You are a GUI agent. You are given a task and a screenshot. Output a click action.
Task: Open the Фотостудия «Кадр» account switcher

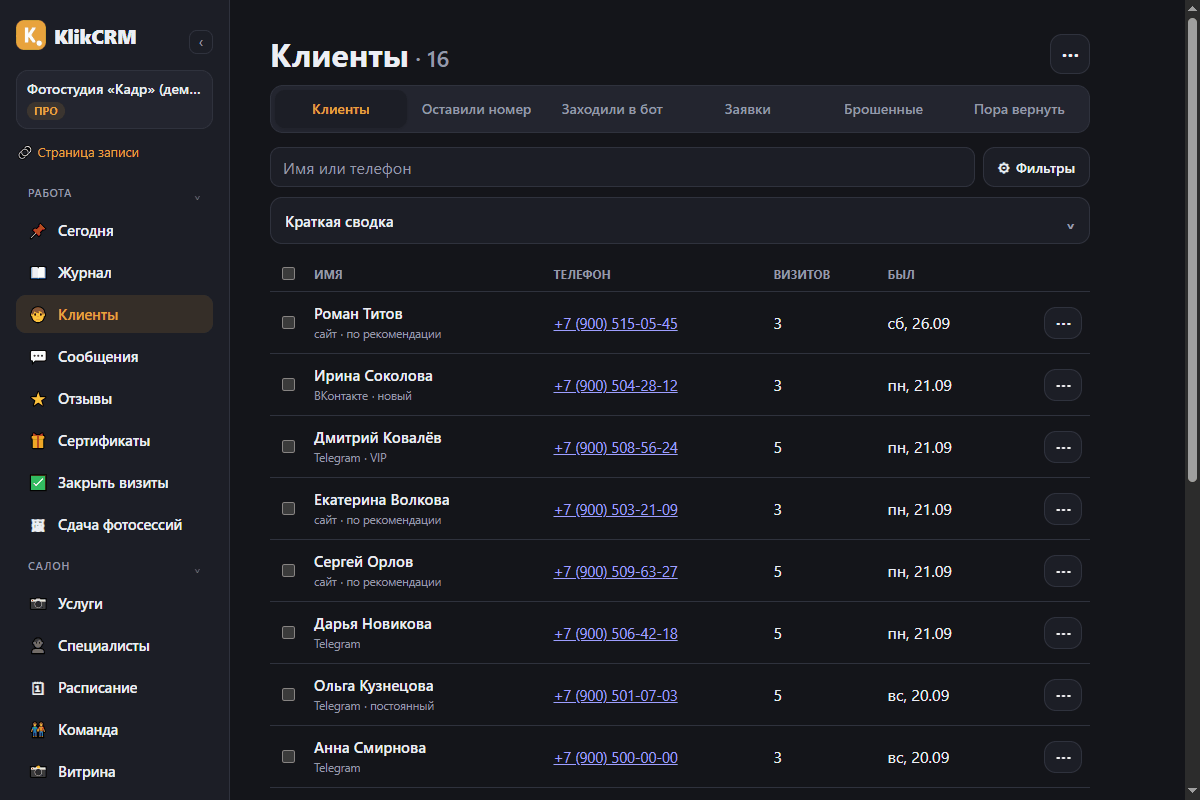pos(114,99)
